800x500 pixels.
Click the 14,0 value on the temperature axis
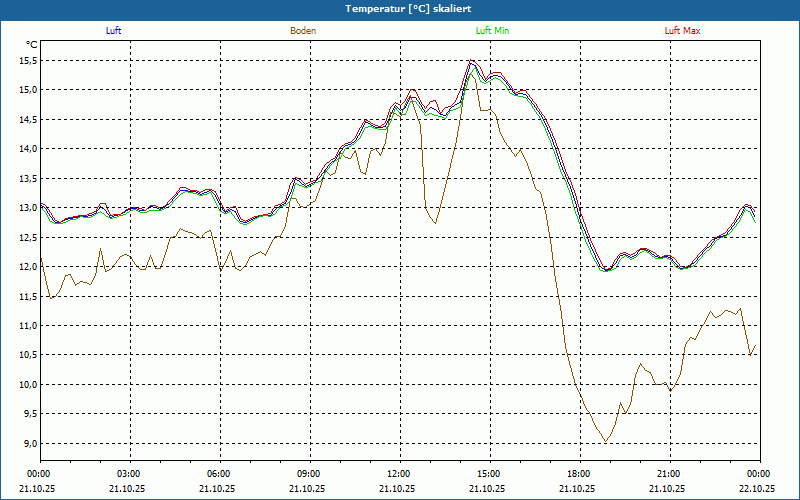[x=29, y=148]
